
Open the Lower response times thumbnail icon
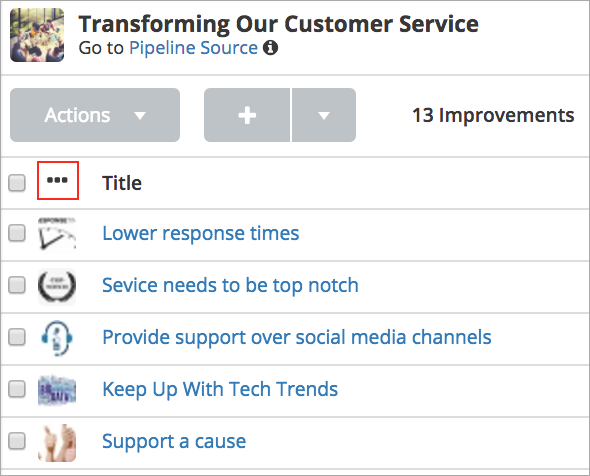pyautogui.click(x=57, y=233)
